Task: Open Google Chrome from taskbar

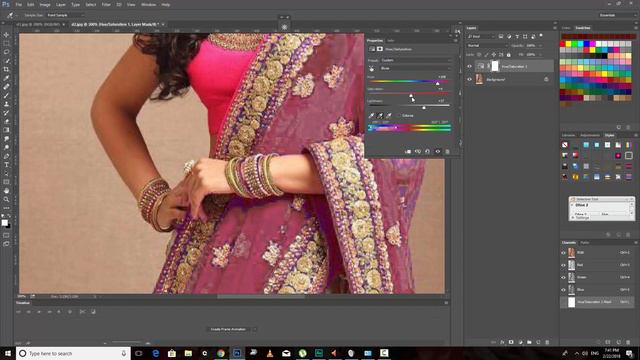Action: click(221, 353)
